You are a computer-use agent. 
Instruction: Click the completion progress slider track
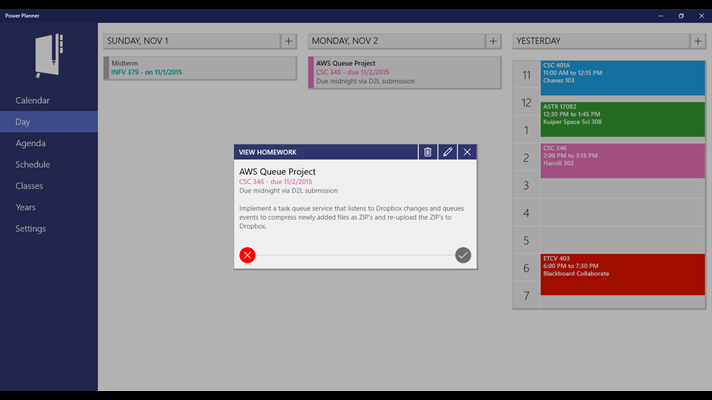[x=355, y=255]
